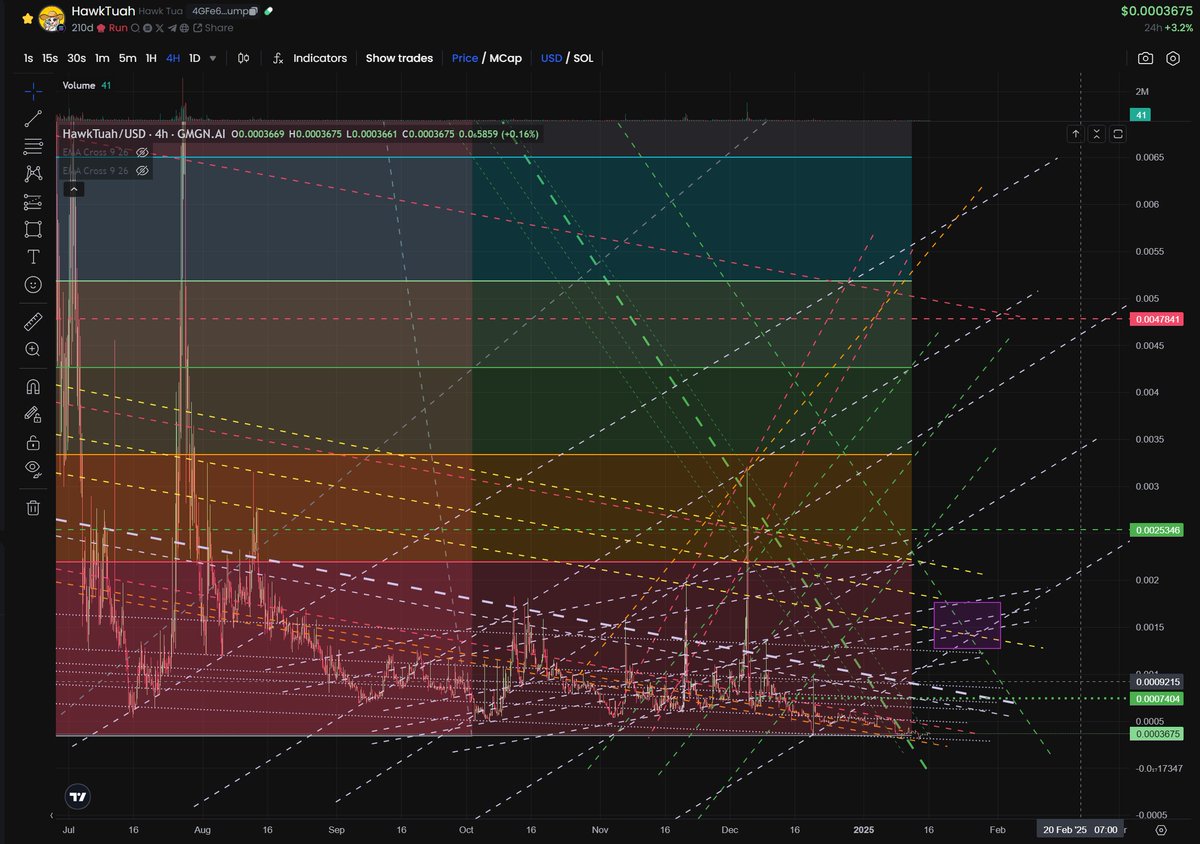Click the trash can remove objects icon
This screenshot has height=844, width=1200.
[x=33, y=507]
